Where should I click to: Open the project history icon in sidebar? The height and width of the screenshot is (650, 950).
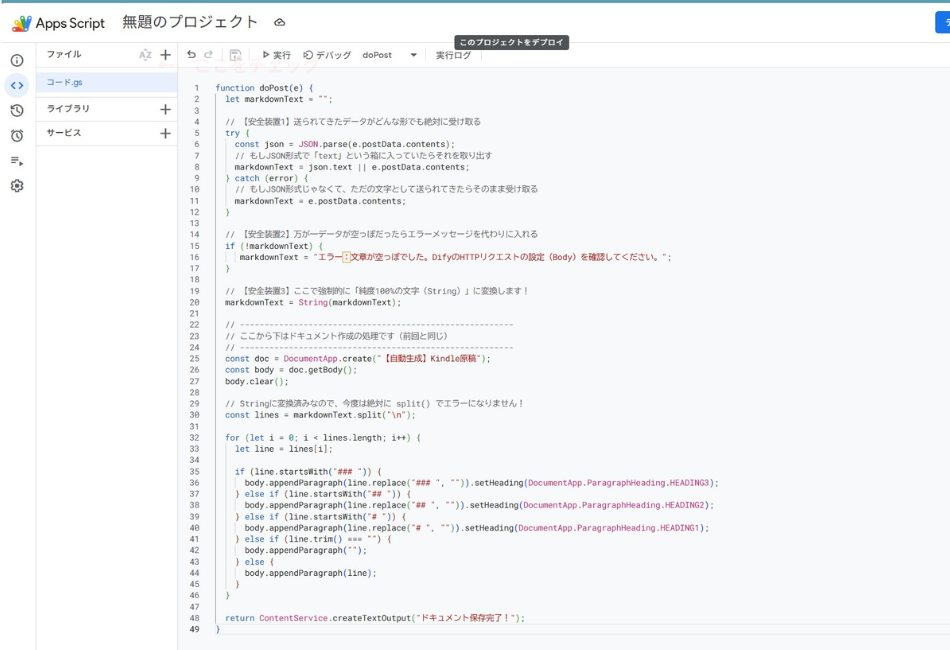(x=17, y=110)
